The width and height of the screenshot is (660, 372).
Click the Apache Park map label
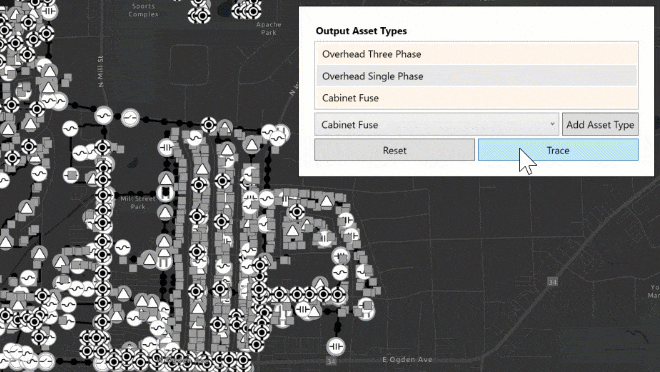click(269, 29)
